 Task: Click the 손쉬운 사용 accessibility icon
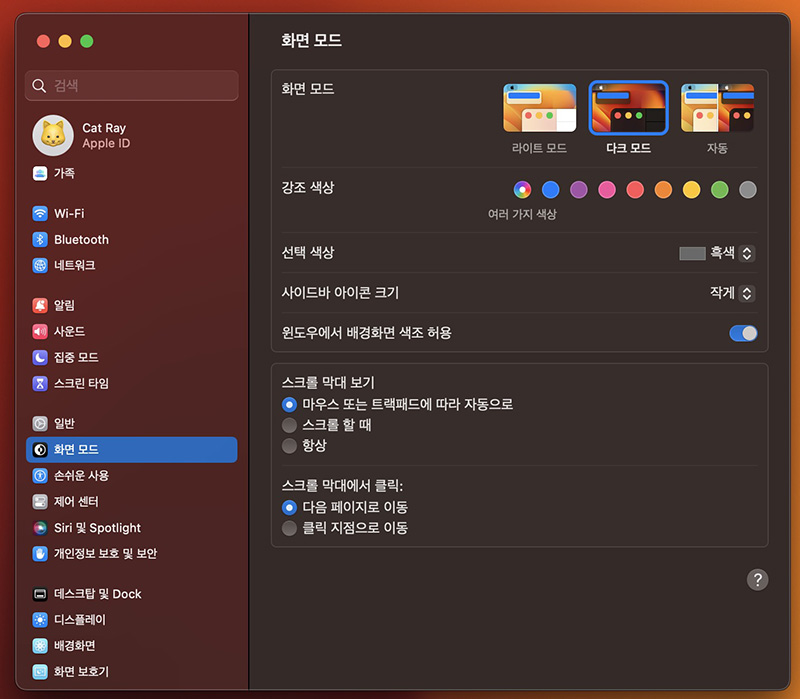tap(40, 476)
